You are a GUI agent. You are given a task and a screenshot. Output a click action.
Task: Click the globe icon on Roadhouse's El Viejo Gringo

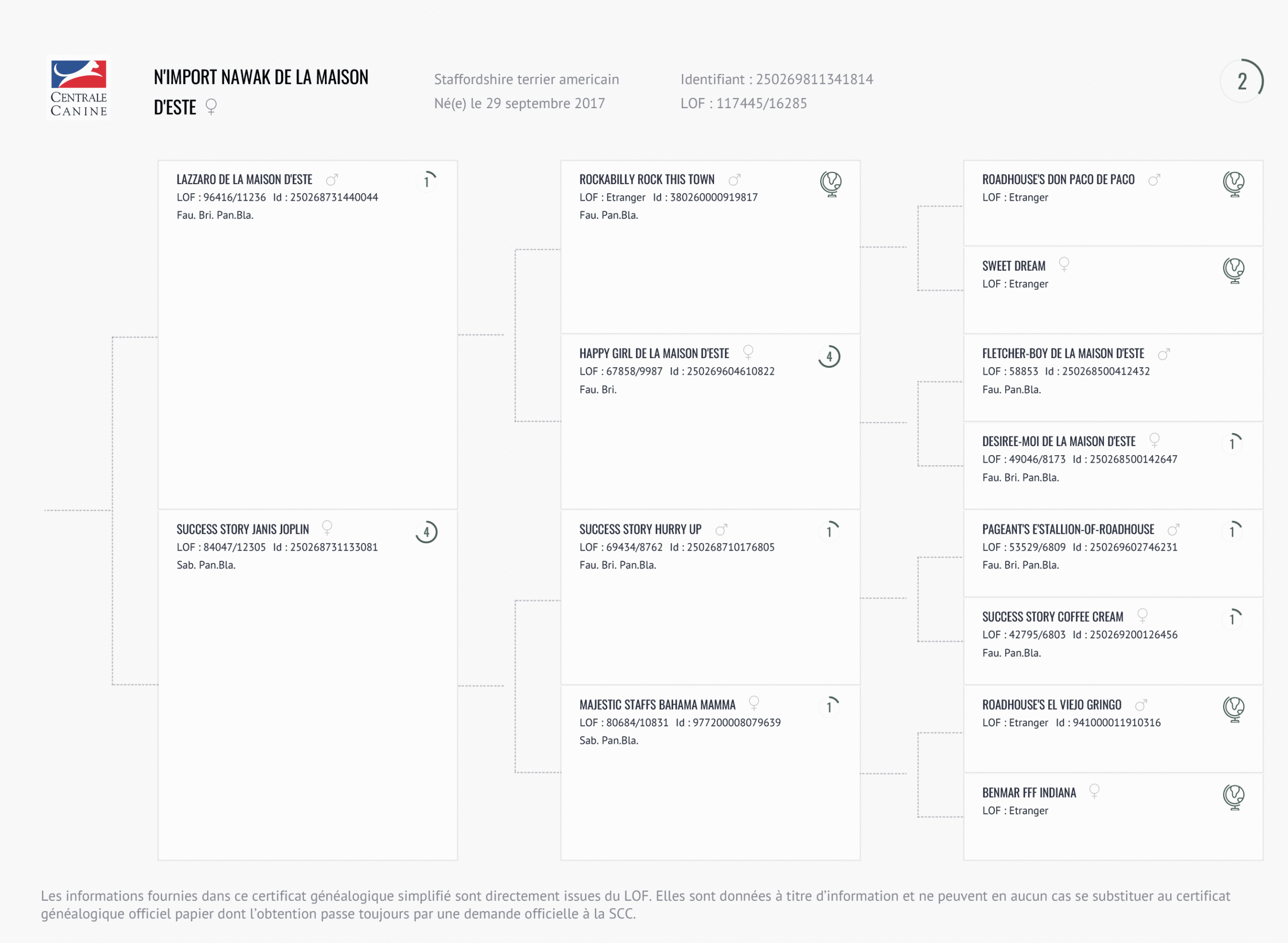point(1234,709)
